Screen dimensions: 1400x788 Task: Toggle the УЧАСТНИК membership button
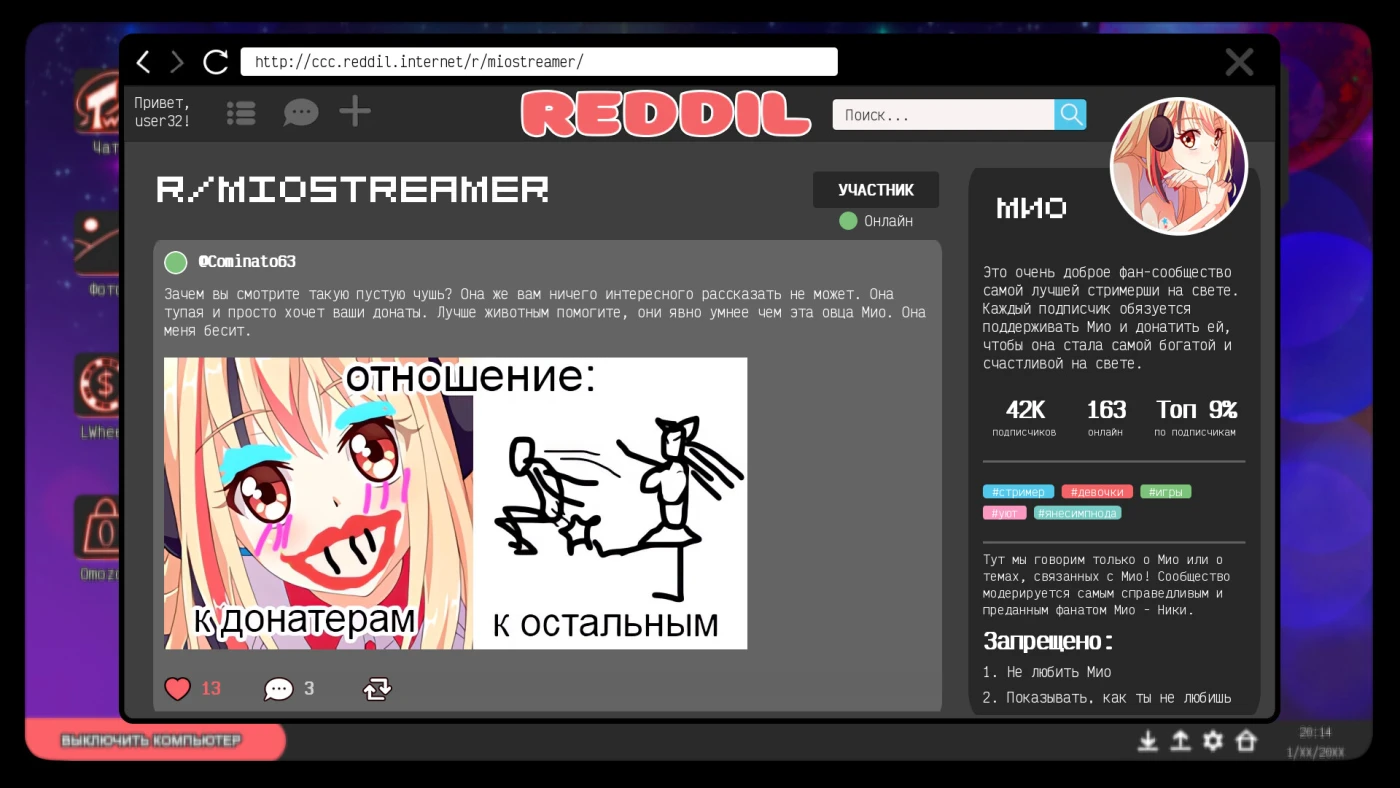click(x=875, y=190)
